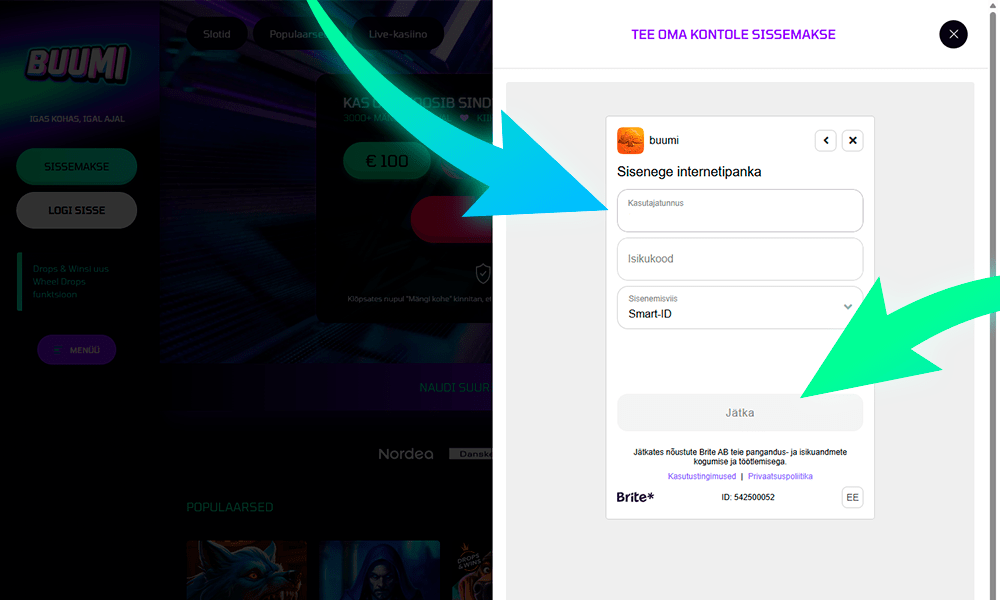Focus the Isikukood input field
This screenshot has height=600, width=1000.
pos(739,259)
